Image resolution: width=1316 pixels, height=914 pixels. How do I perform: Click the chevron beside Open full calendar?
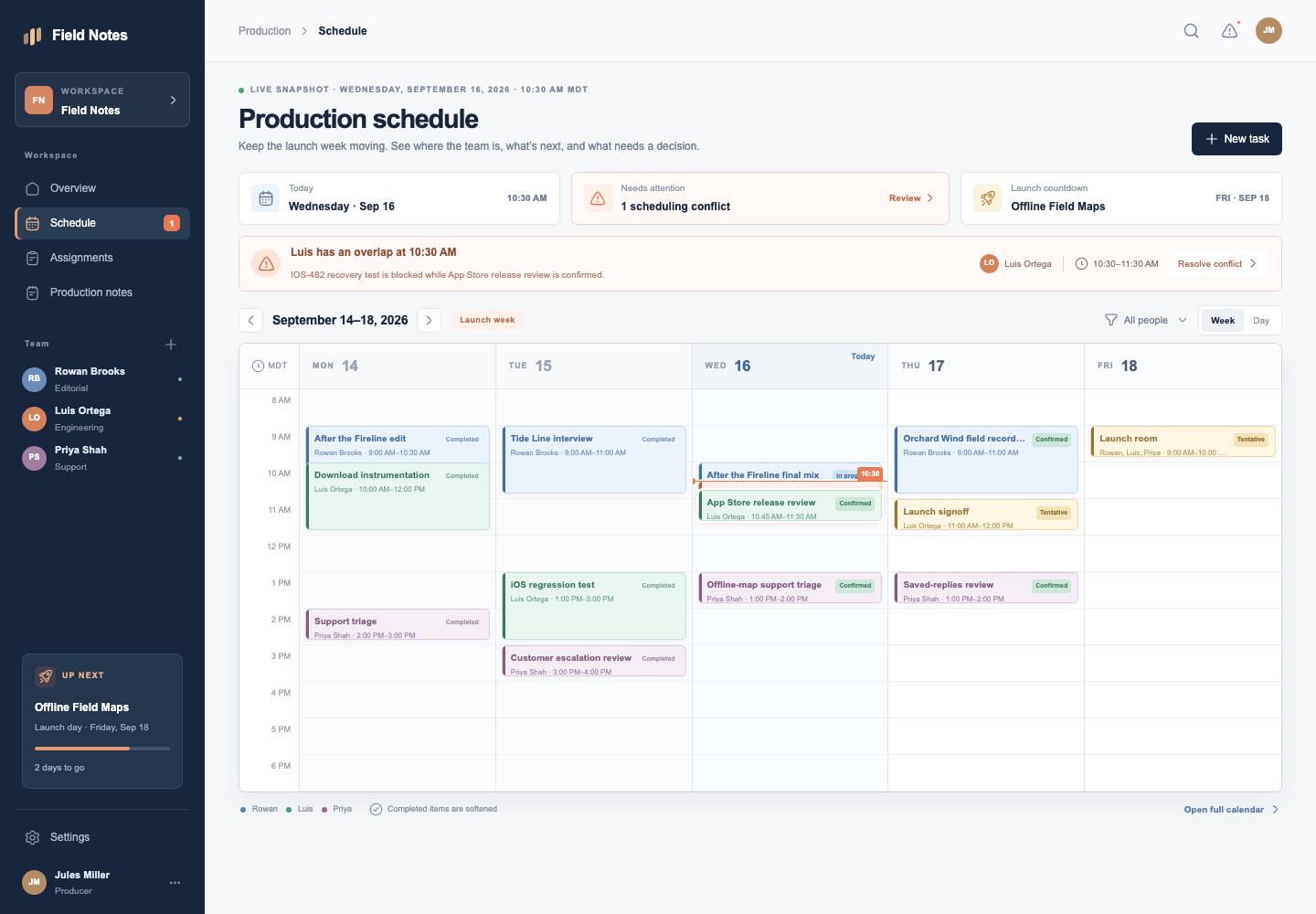pyautogui.click(x=1275, y=810)
